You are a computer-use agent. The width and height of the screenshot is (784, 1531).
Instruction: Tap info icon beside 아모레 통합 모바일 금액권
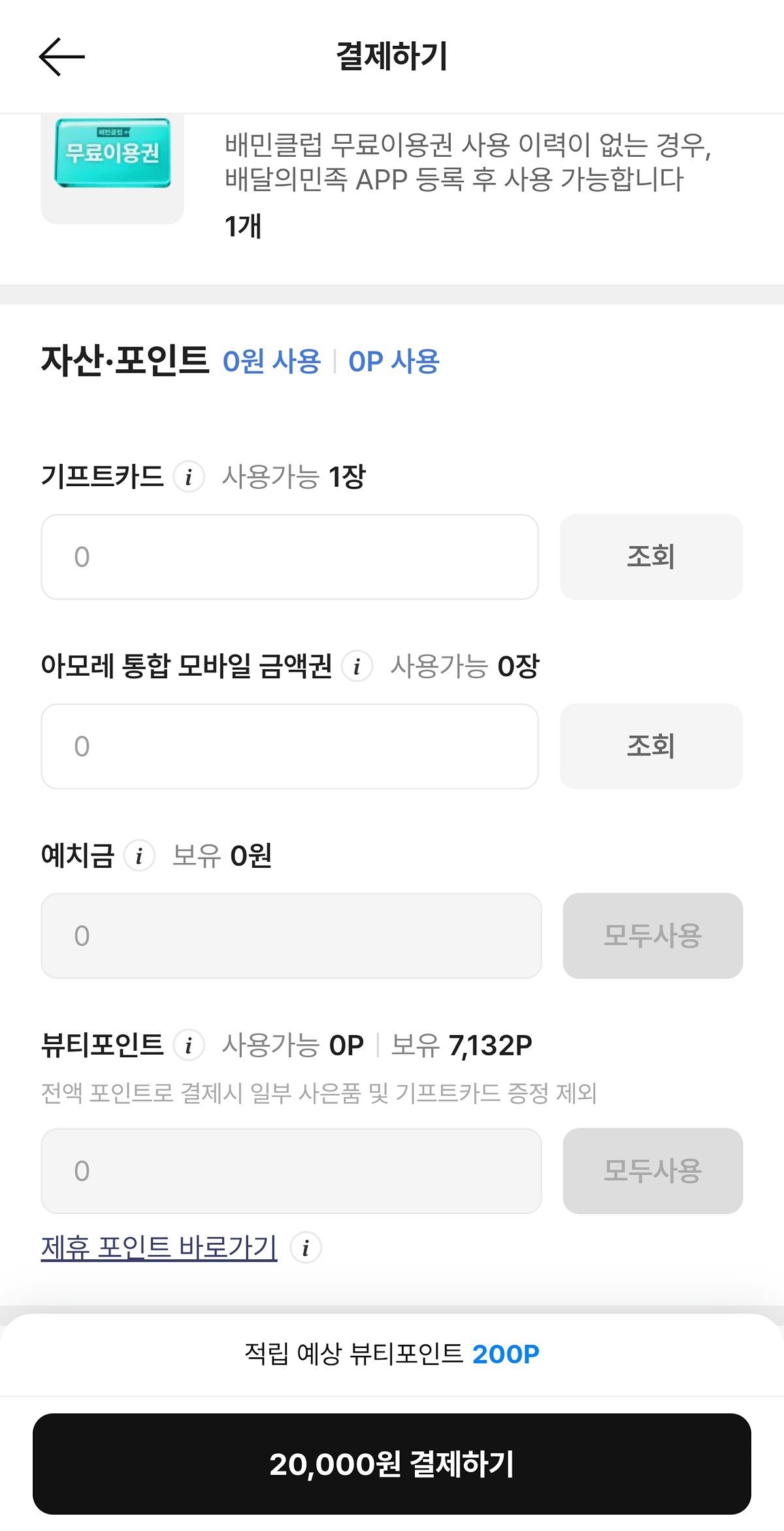(357, 667)
